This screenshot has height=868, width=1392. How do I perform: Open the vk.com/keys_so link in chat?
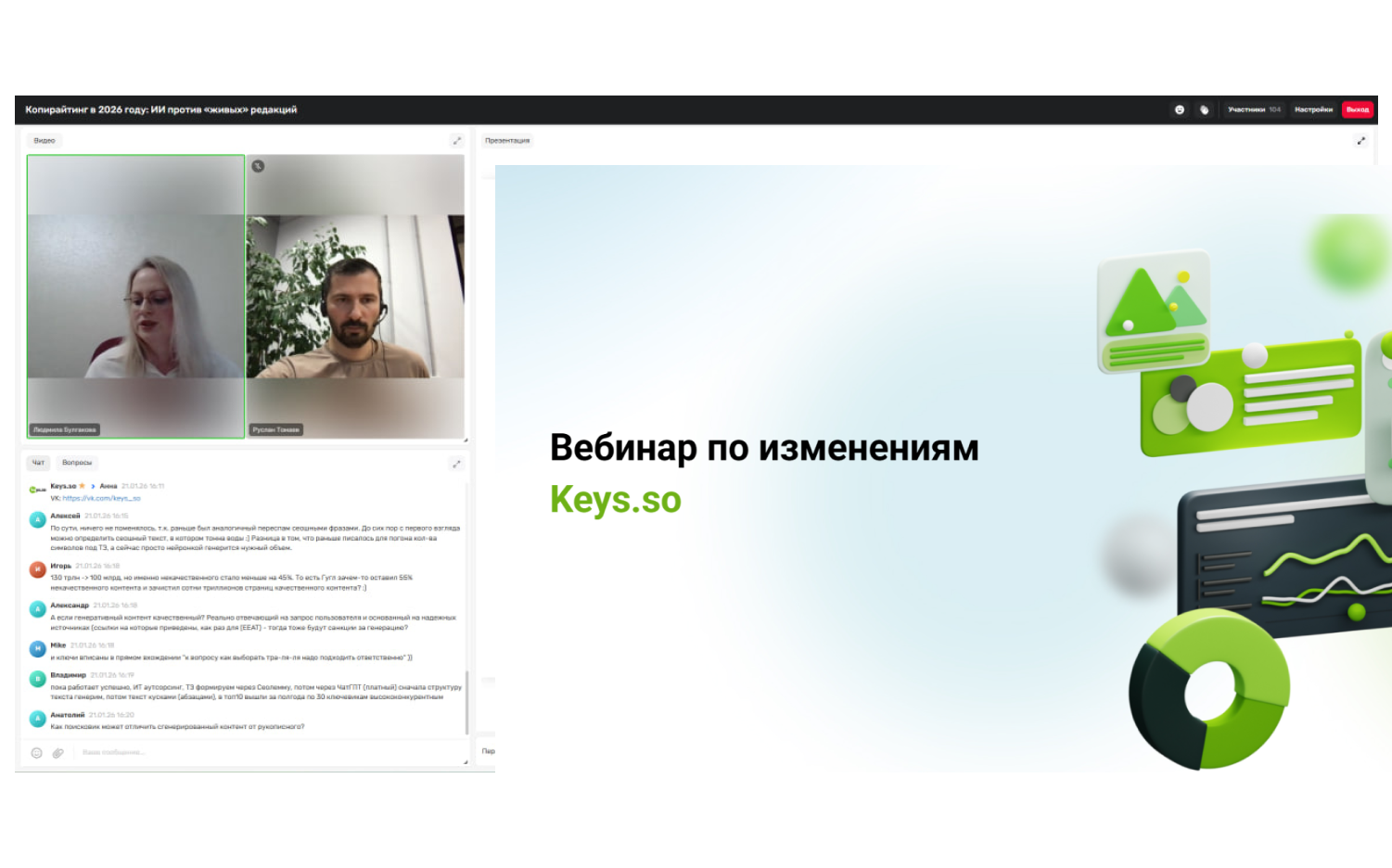(101, 498)
